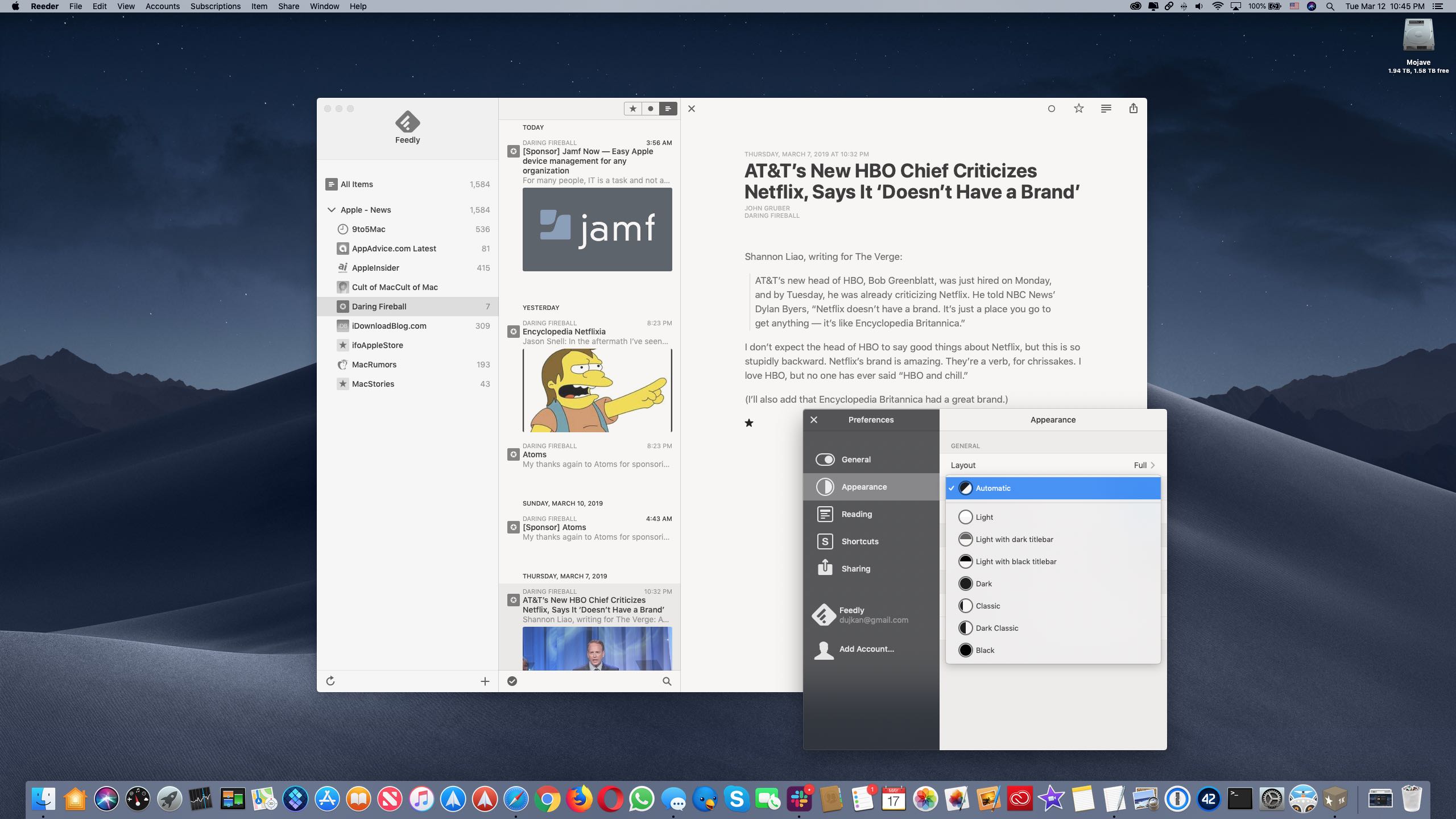The image size is (1456, 819).
Task: Select the iDownloadBlog.com feed
Action: 407,326
